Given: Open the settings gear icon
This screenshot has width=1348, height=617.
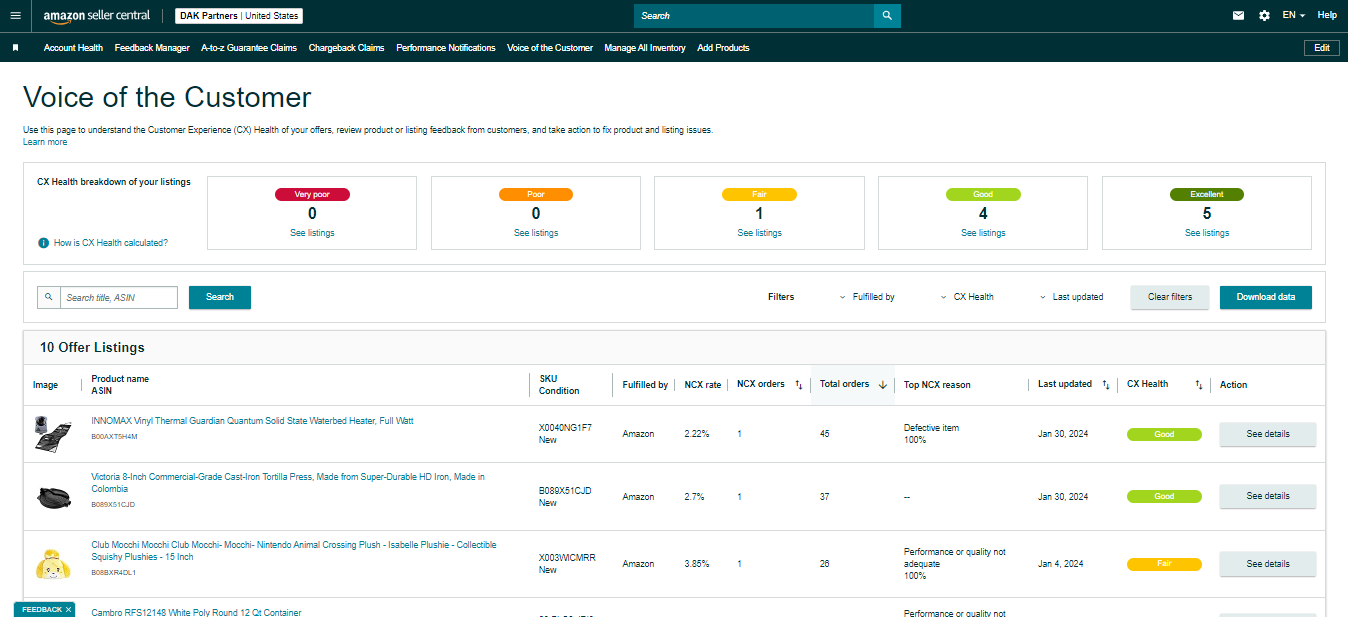Looking at the screenshot, I should pyautogui.click(x=1264, y=15).
